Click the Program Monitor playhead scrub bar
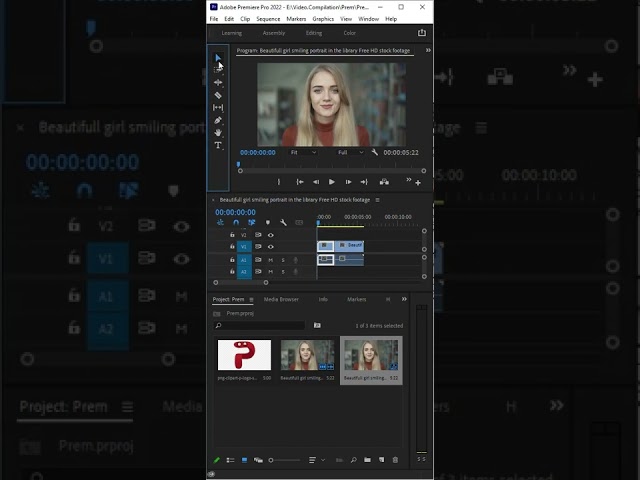Screen dimensions: 640x480 tap(331, 165)
